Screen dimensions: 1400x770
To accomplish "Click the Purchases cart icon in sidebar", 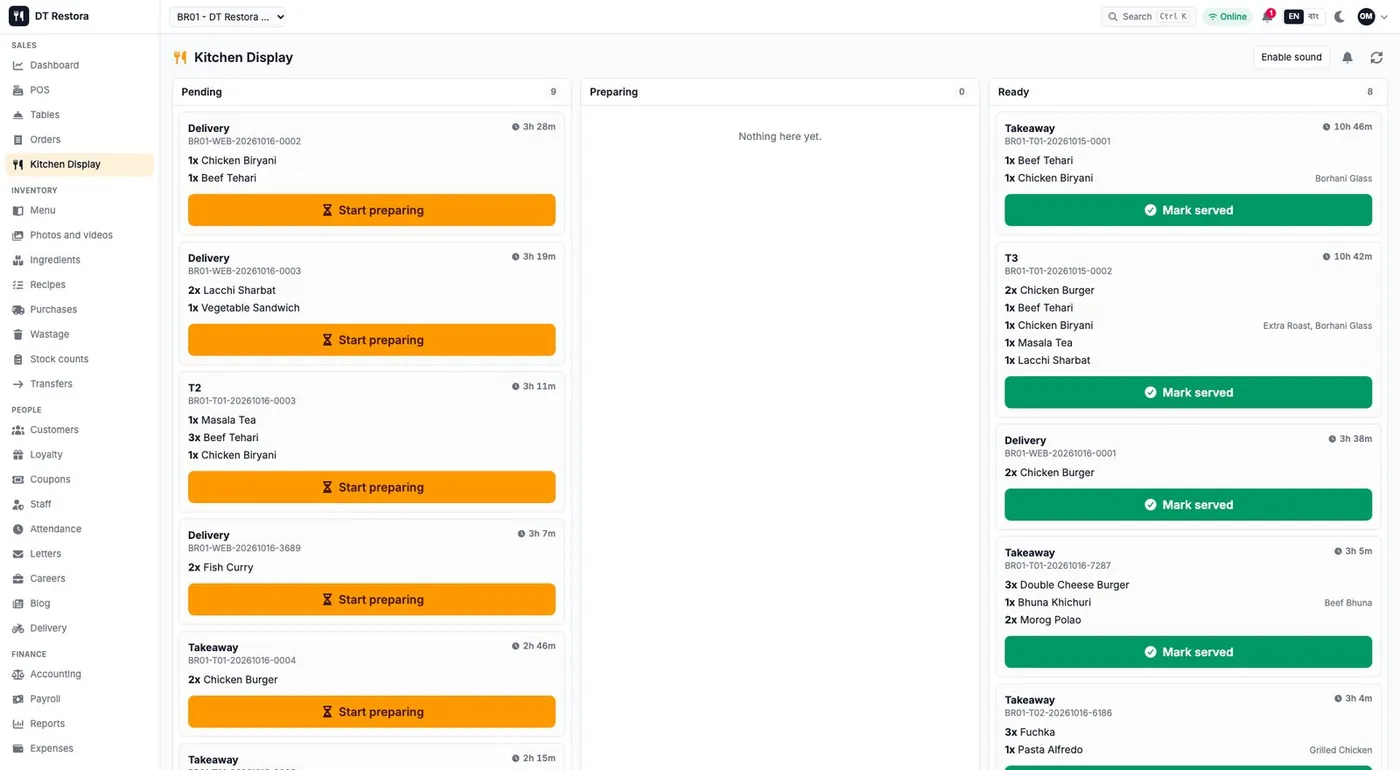I will coord(18,310).
